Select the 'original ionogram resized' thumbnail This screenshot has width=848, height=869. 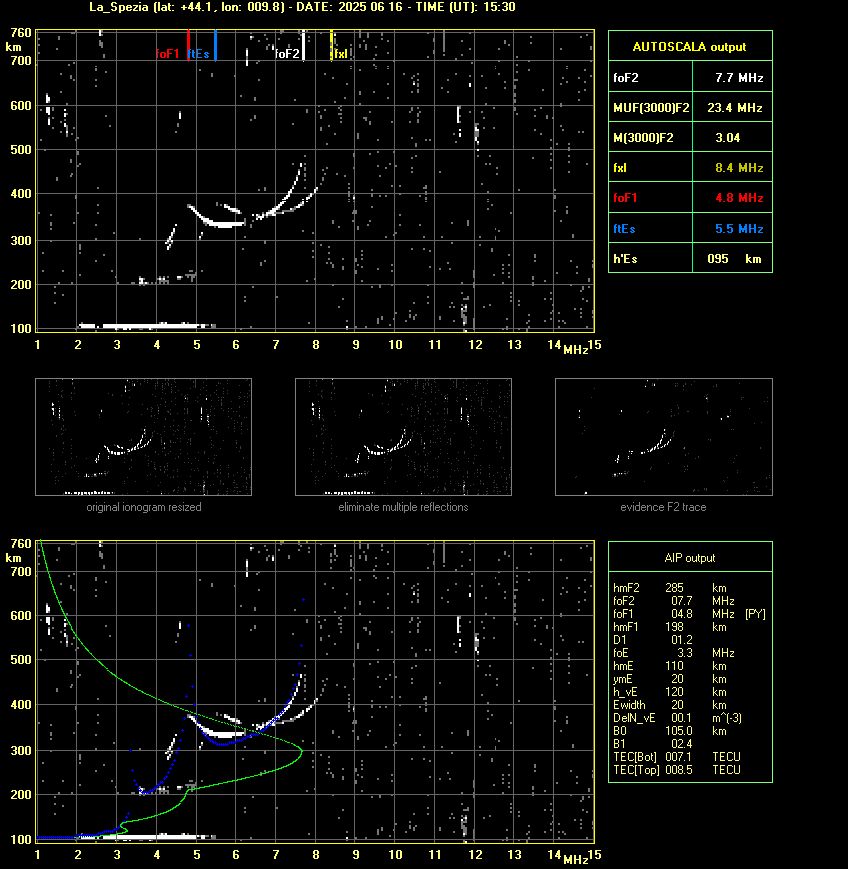144,437
